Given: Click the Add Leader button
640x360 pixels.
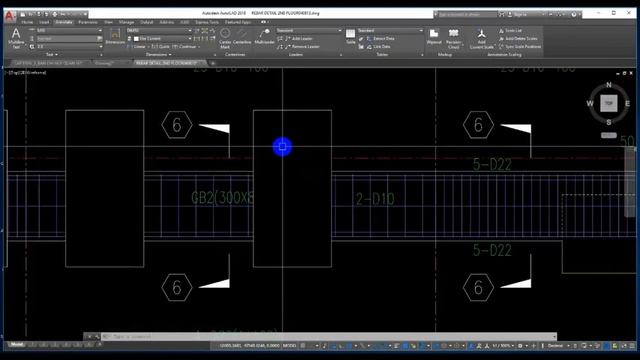Looking at the screenshot, I should [x=299, y=38].
